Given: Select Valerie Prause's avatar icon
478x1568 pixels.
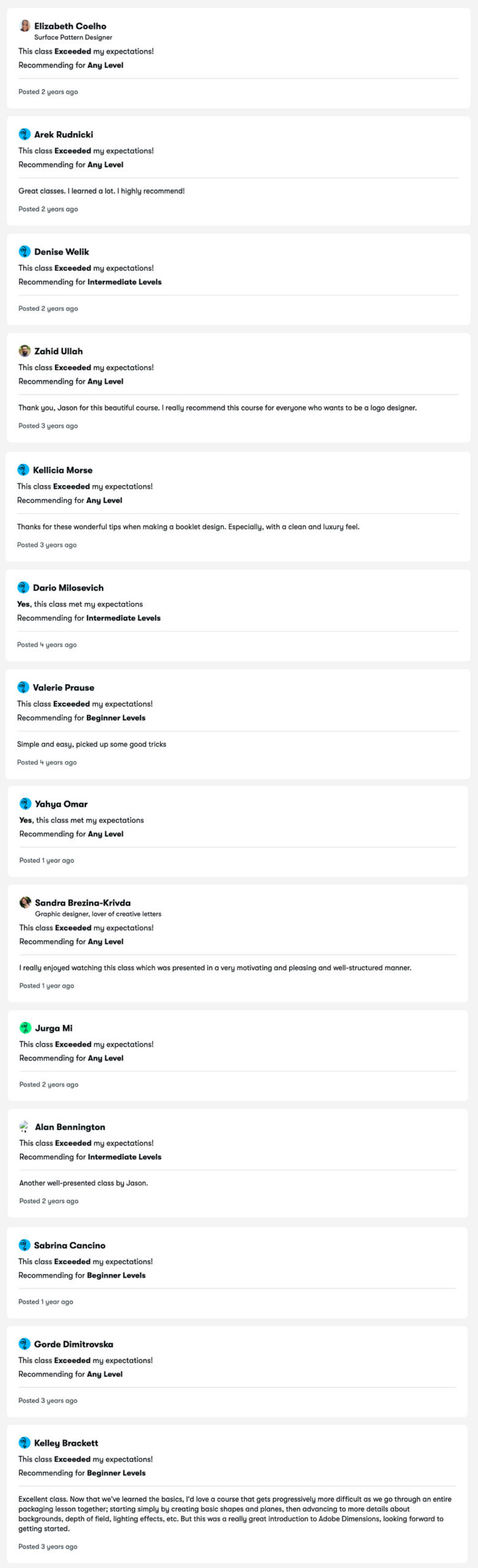Looking at the screenshot, I should click(23, 687).
